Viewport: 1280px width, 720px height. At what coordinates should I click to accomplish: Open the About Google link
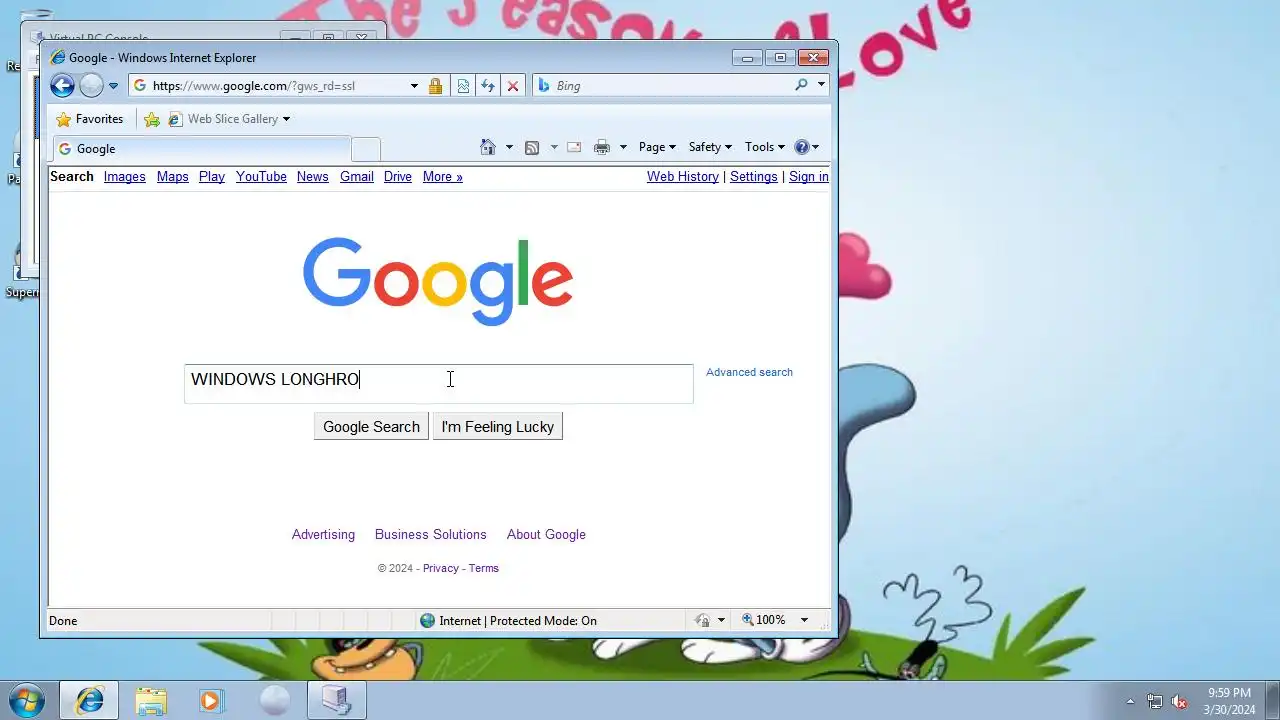546,535
